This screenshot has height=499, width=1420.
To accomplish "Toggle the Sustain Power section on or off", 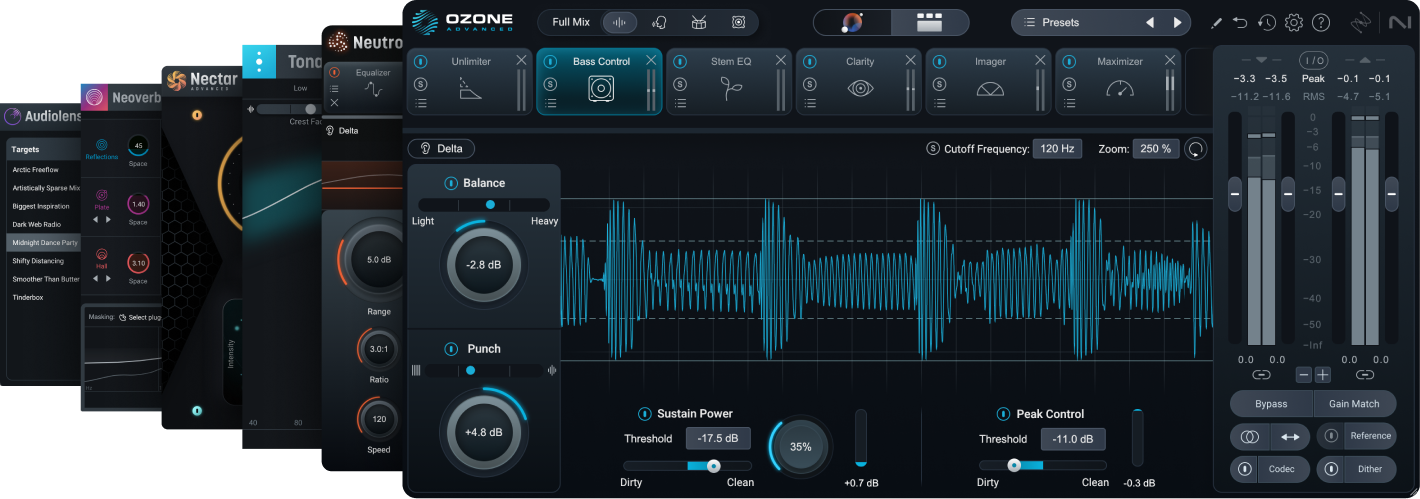I will click(645, 414).
